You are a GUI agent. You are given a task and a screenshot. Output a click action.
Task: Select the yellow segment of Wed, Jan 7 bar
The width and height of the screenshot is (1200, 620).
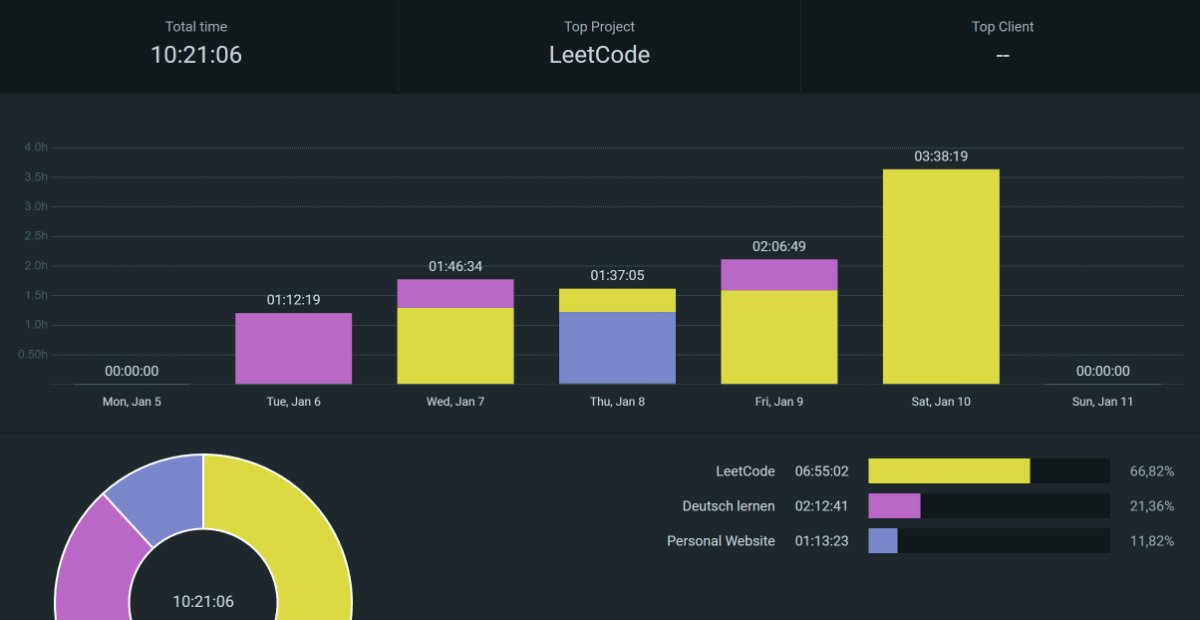point(455,345)
